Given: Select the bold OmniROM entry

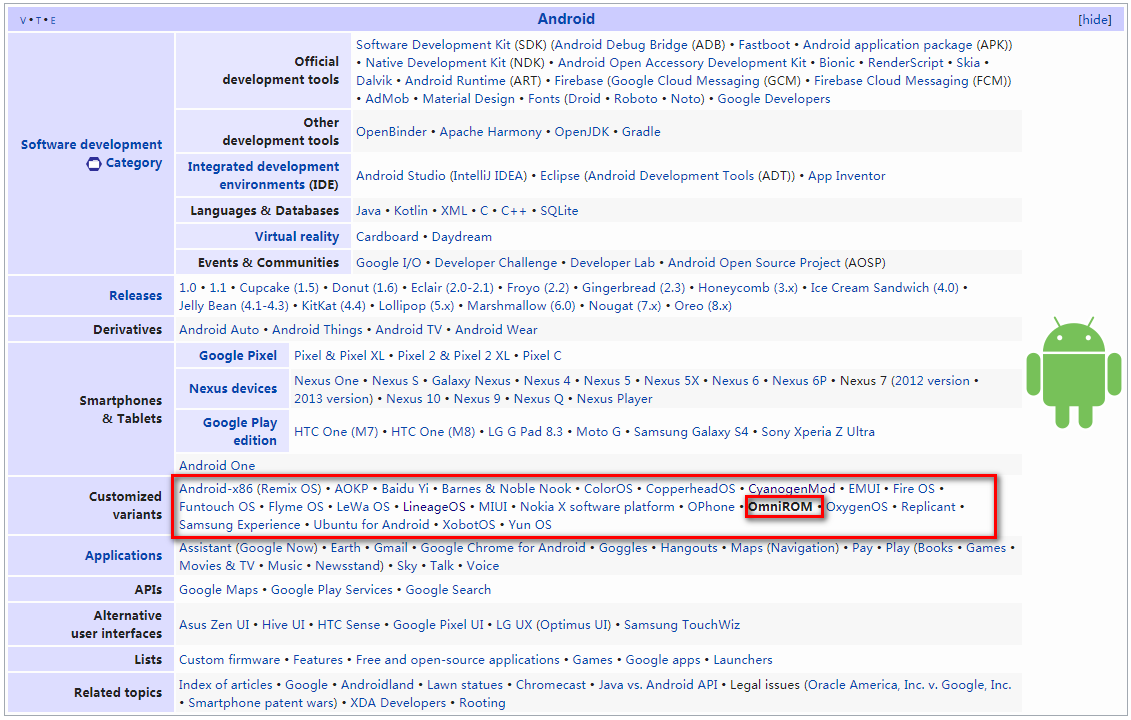Looking at the screenshot, I should point(780,506).
